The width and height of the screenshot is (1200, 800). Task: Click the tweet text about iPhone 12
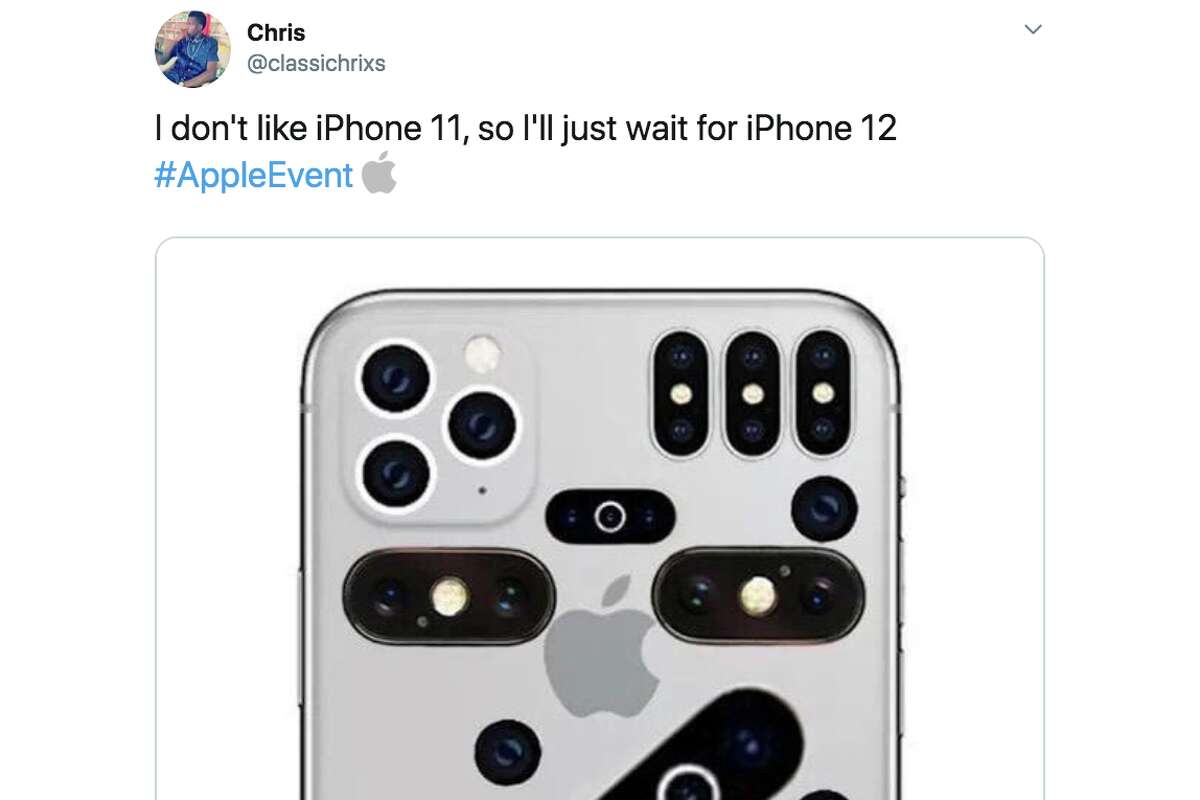tap(525, 127)
